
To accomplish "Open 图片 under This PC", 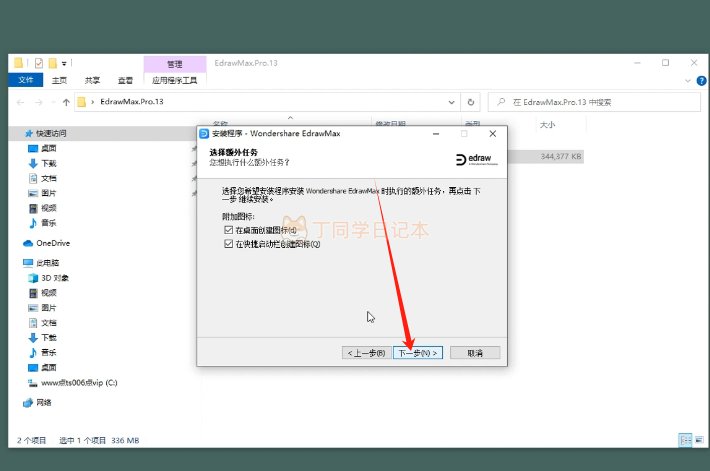I will [48, 308].
